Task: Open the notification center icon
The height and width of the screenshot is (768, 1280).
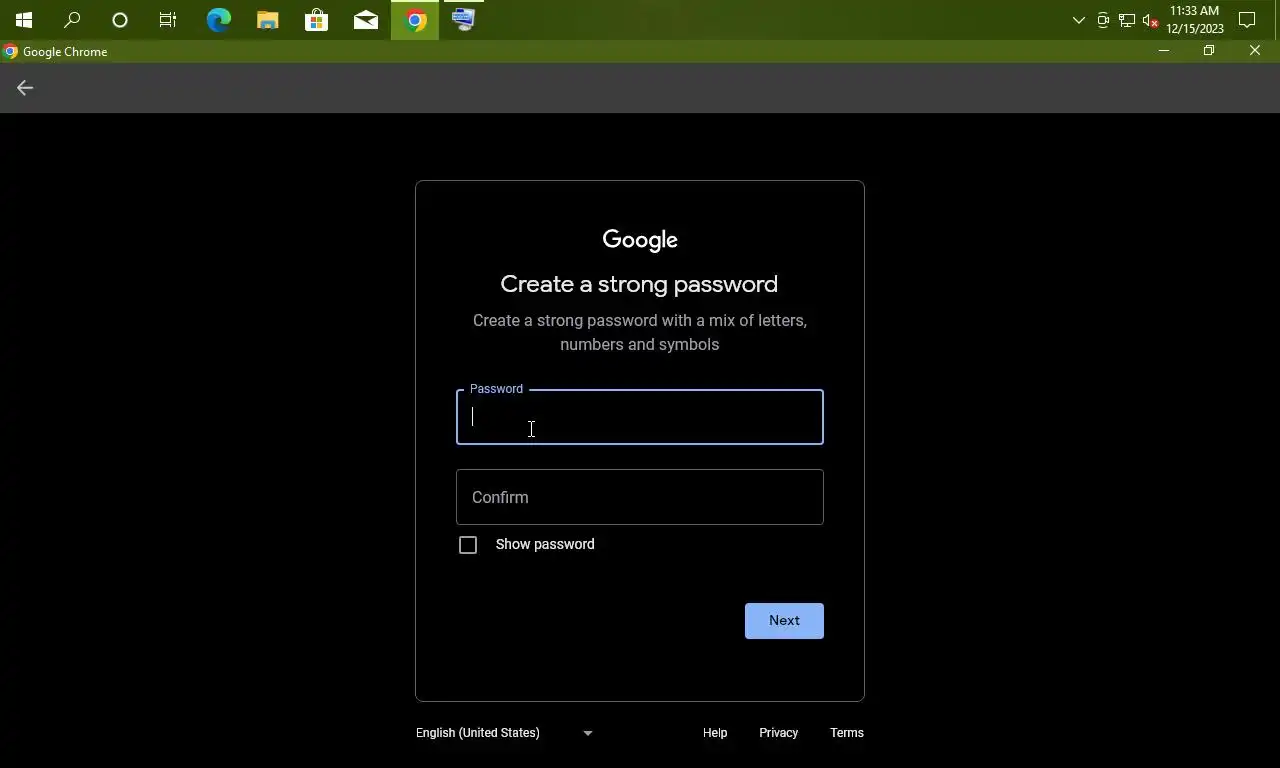Action: point(1247,20)
